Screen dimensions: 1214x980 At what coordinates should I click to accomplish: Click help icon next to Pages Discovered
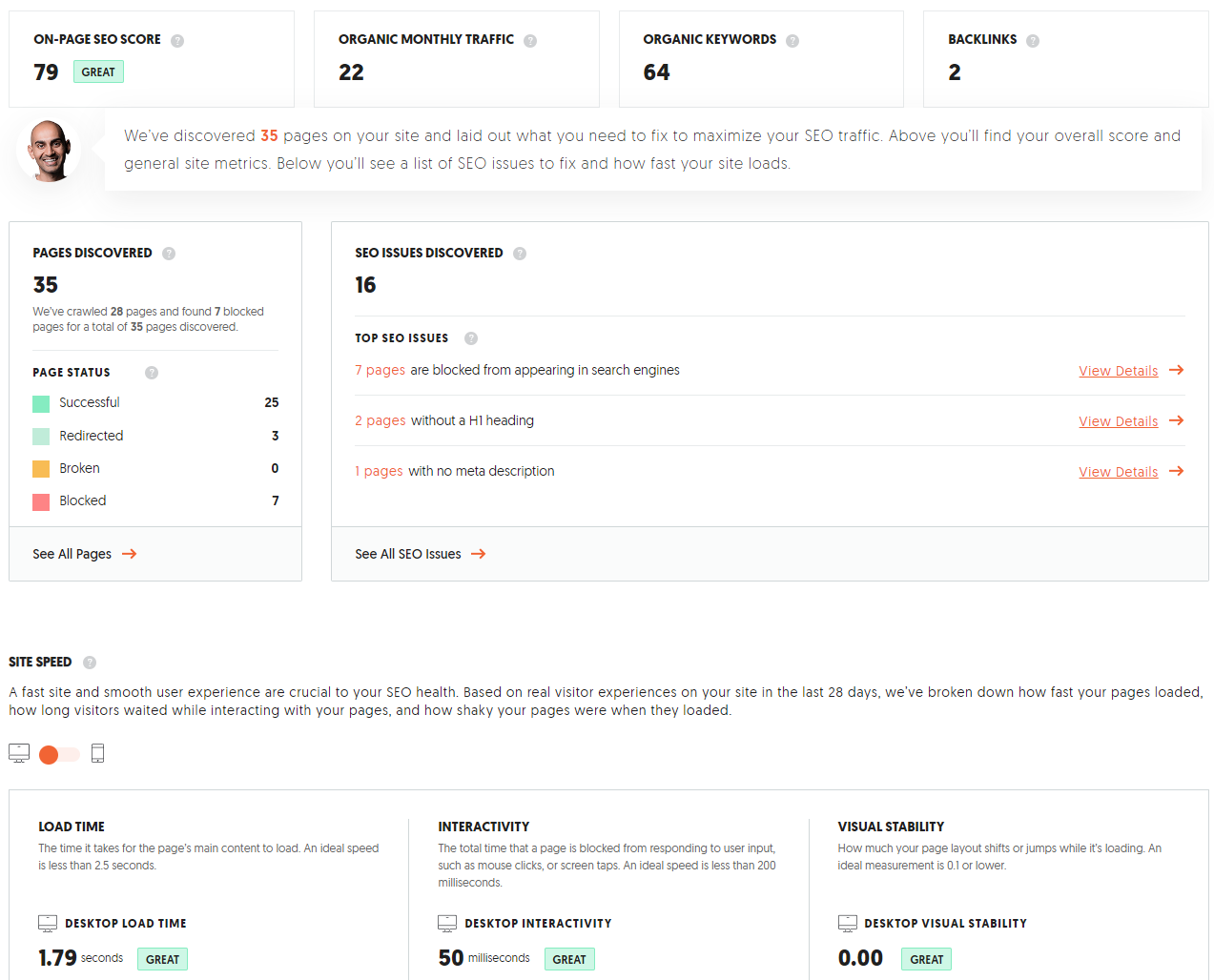click(169, 254)
